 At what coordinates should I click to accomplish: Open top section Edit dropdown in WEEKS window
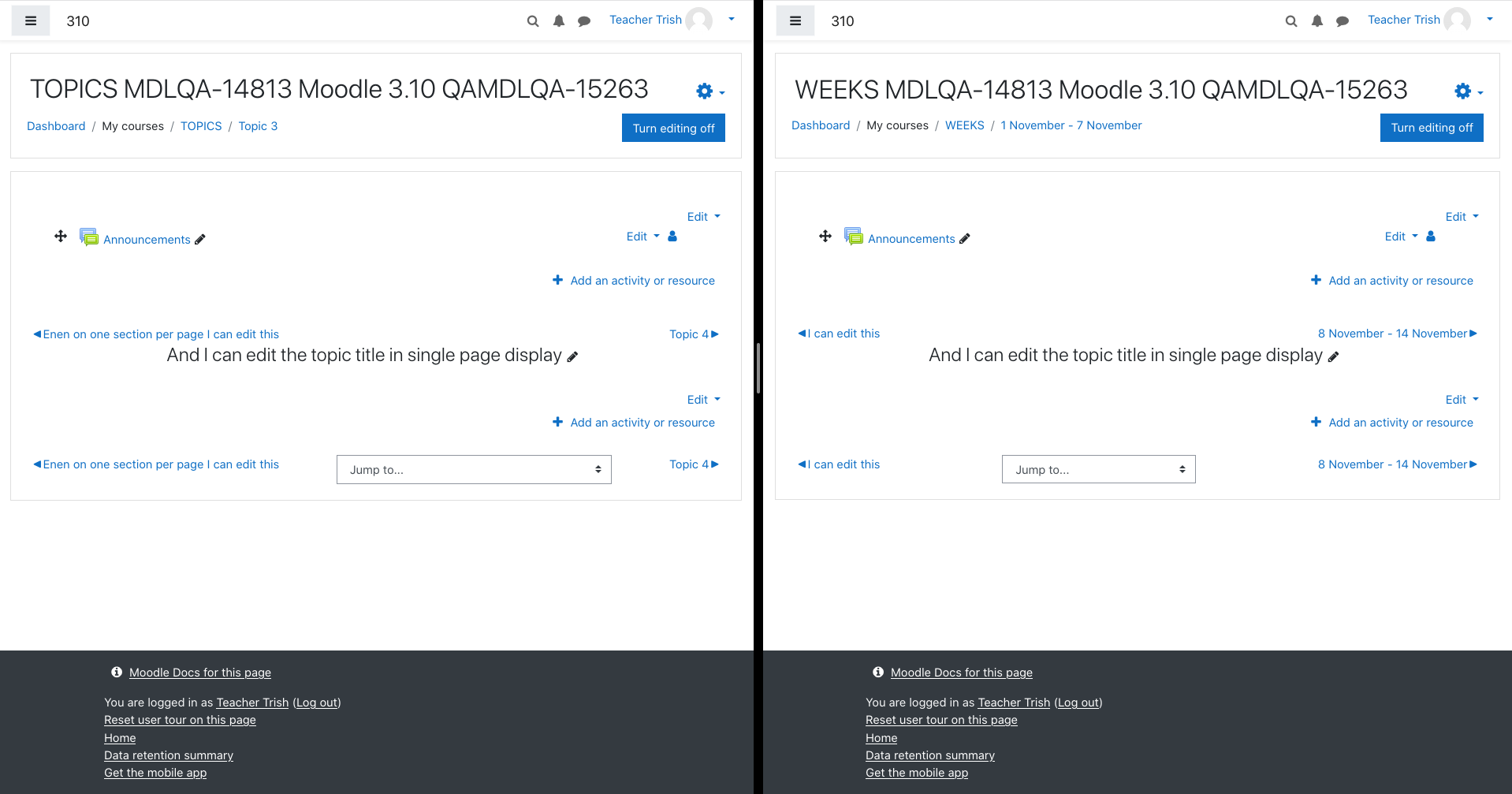coord(1462,217)
